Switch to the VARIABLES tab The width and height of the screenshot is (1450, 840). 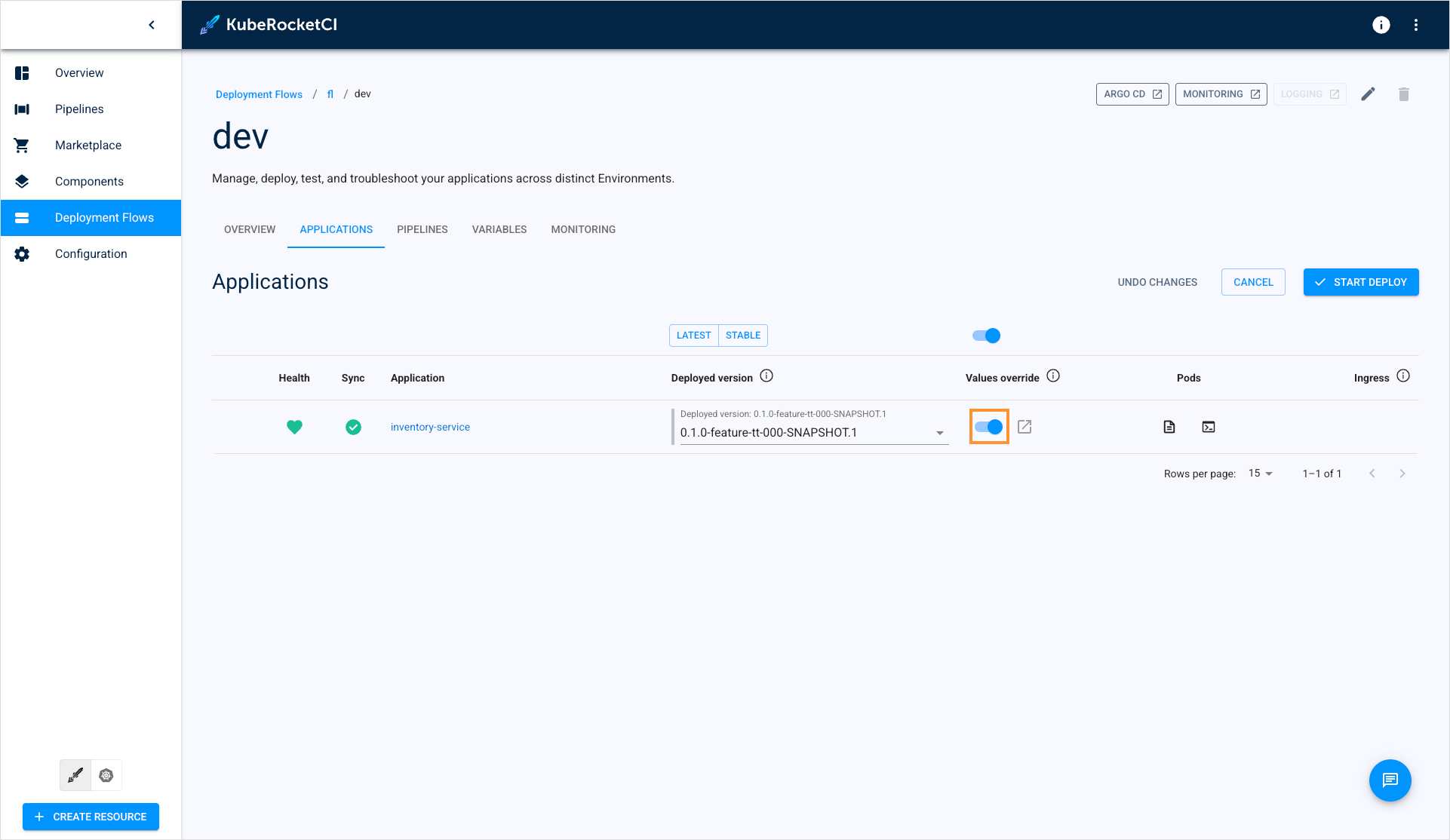pos(499,229)
